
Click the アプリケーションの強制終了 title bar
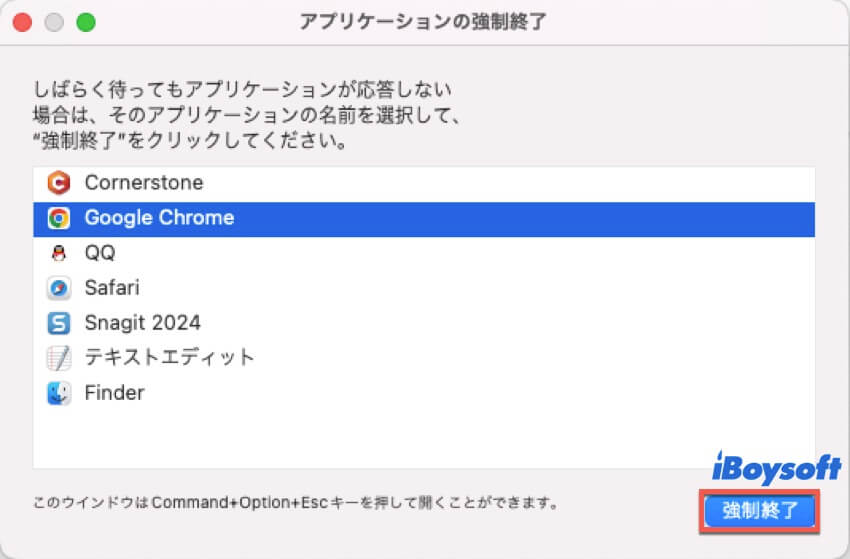[423, 22]
